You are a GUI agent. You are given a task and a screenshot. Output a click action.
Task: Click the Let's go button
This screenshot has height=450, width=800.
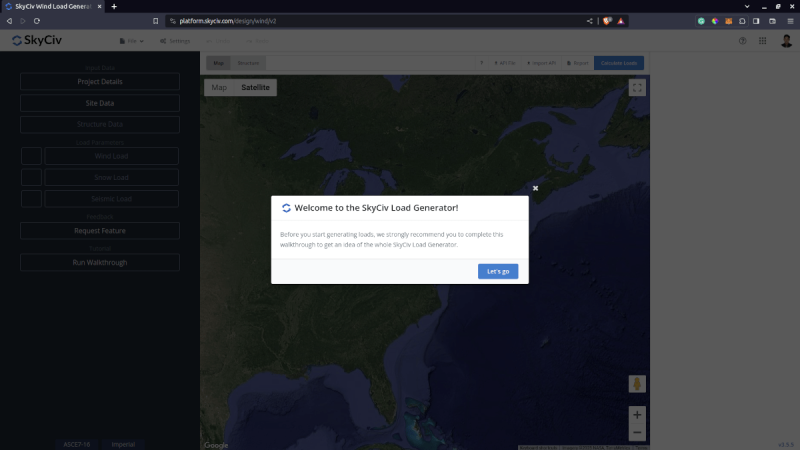coord(498,271)
